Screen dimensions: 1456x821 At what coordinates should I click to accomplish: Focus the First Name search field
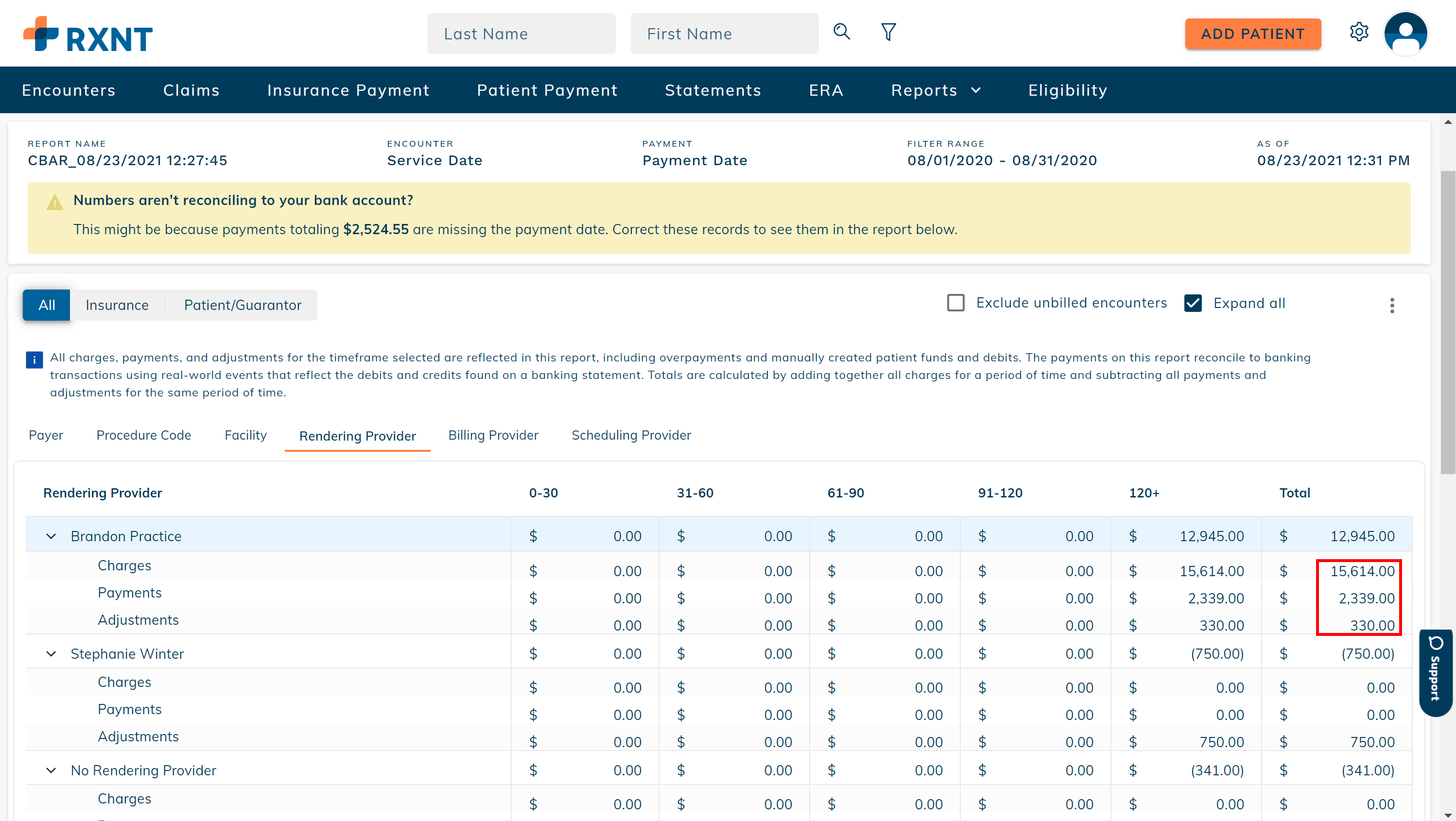pyautogui.click(x=724, y=34)
